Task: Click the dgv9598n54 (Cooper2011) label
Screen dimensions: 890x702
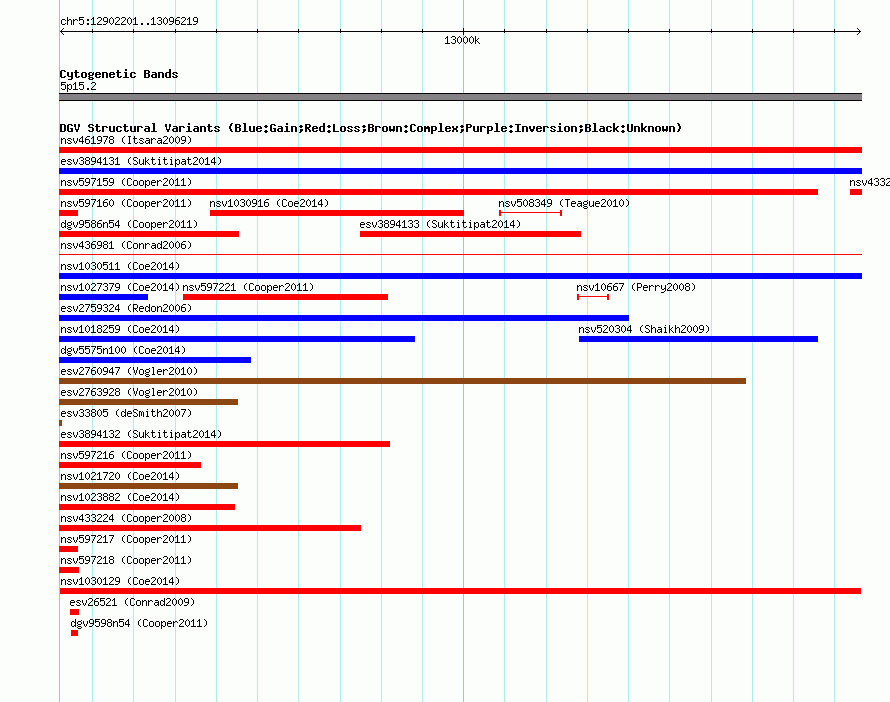Action: 139,623
